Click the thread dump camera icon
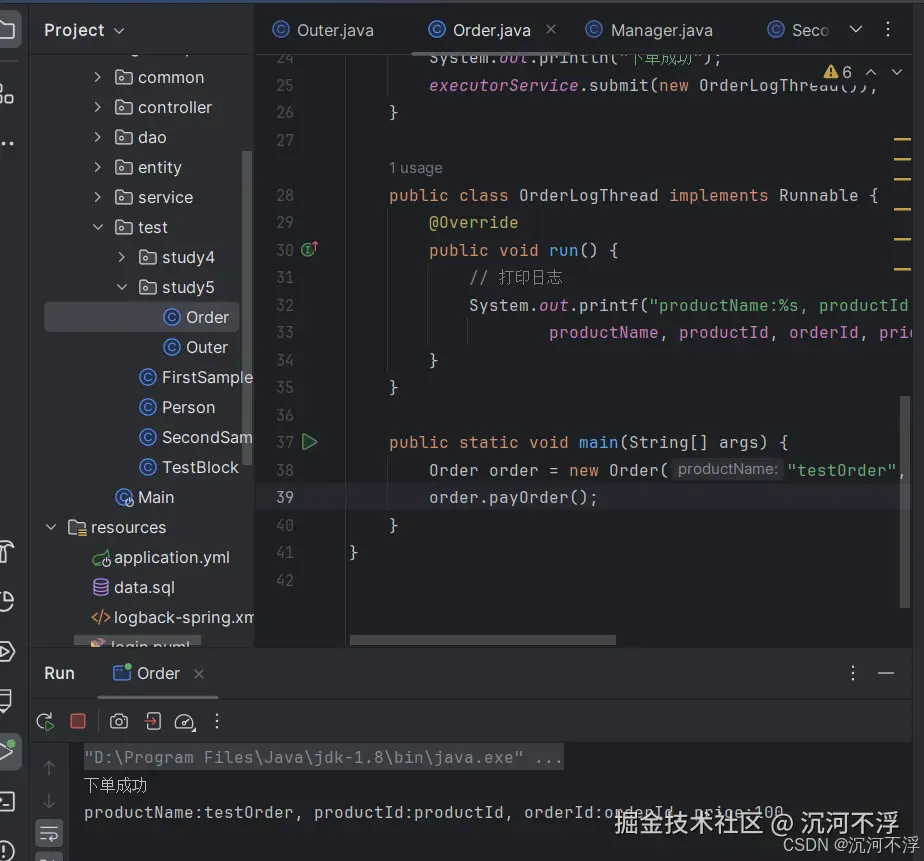This screenshot has width=924, height=861. click(x=119, y=721)
